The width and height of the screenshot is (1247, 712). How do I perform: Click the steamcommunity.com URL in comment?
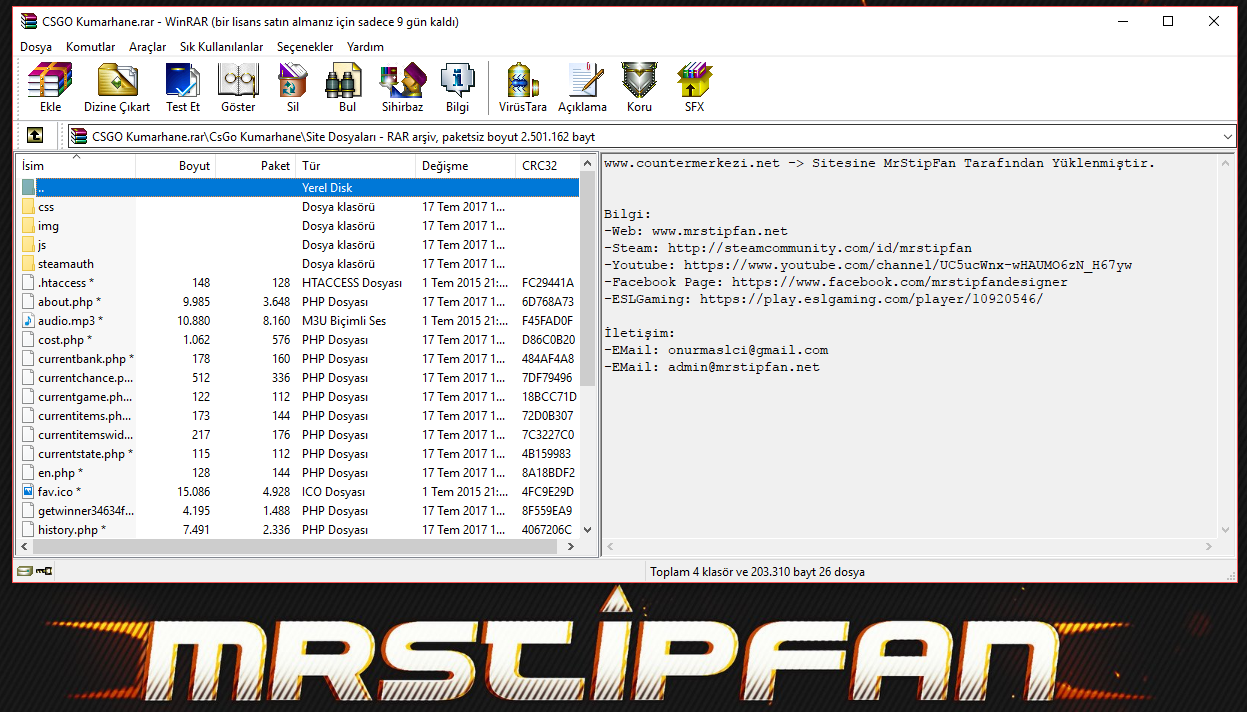point(820,248)
